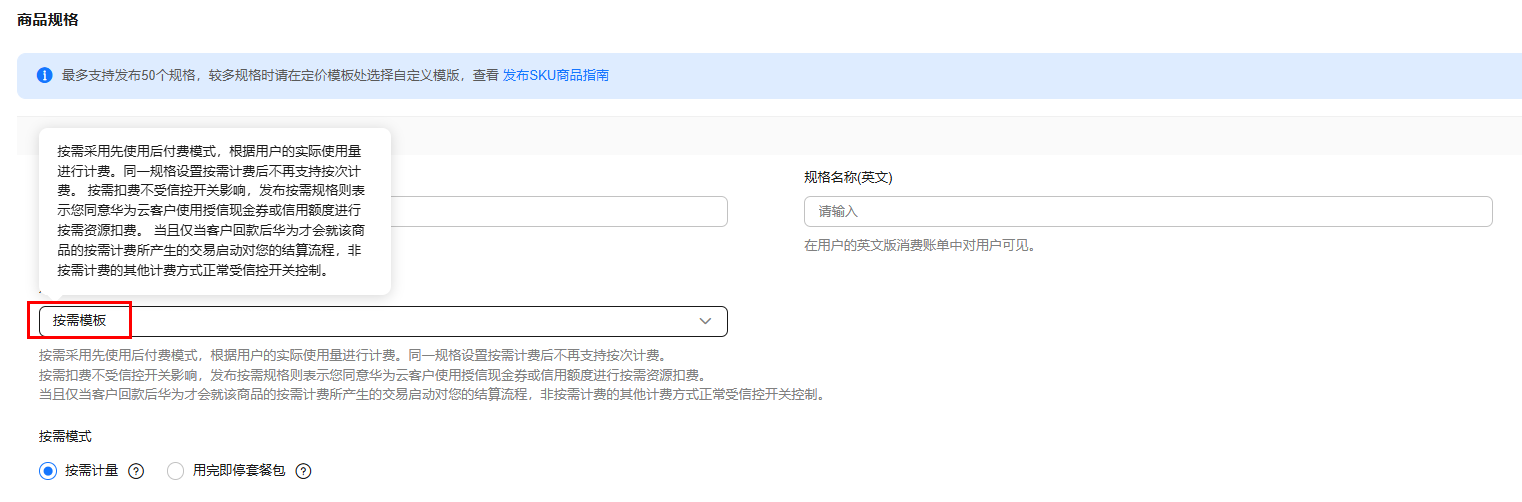
Task: Click the blue info icon in the banner
Action: coord(44,76)
